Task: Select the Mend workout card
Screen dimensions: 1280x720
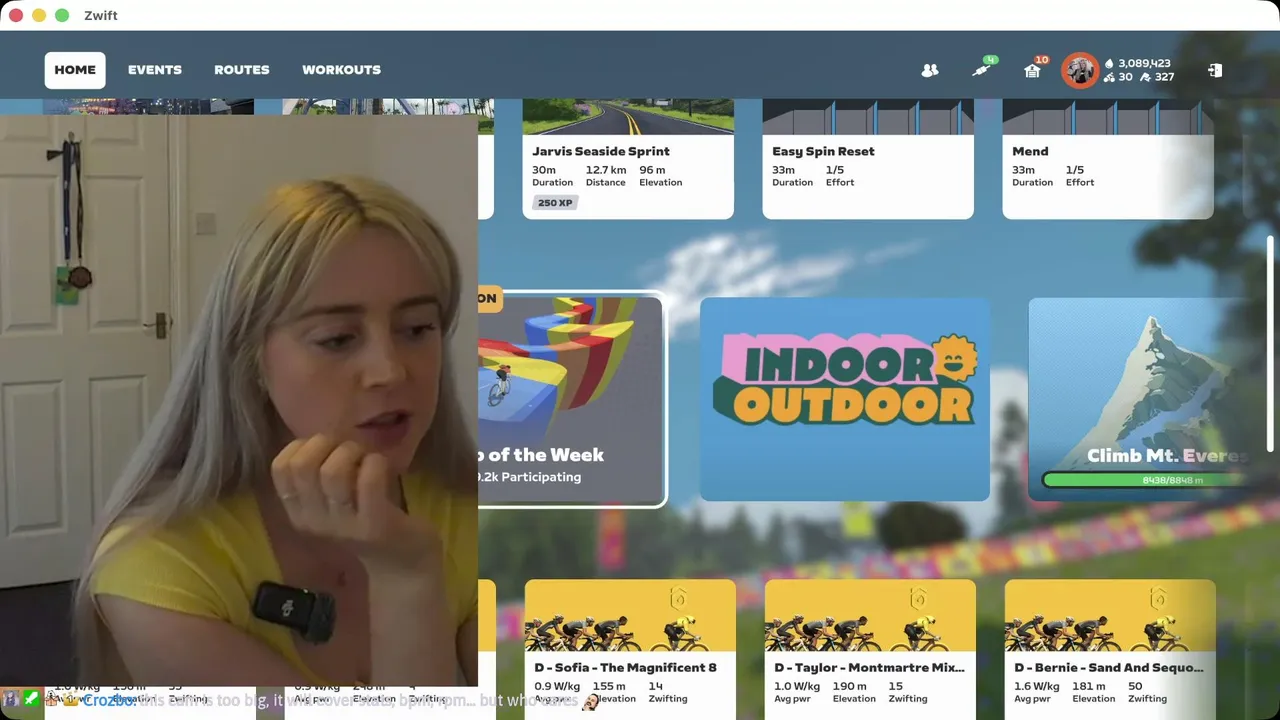Action: click(1108, 159)
